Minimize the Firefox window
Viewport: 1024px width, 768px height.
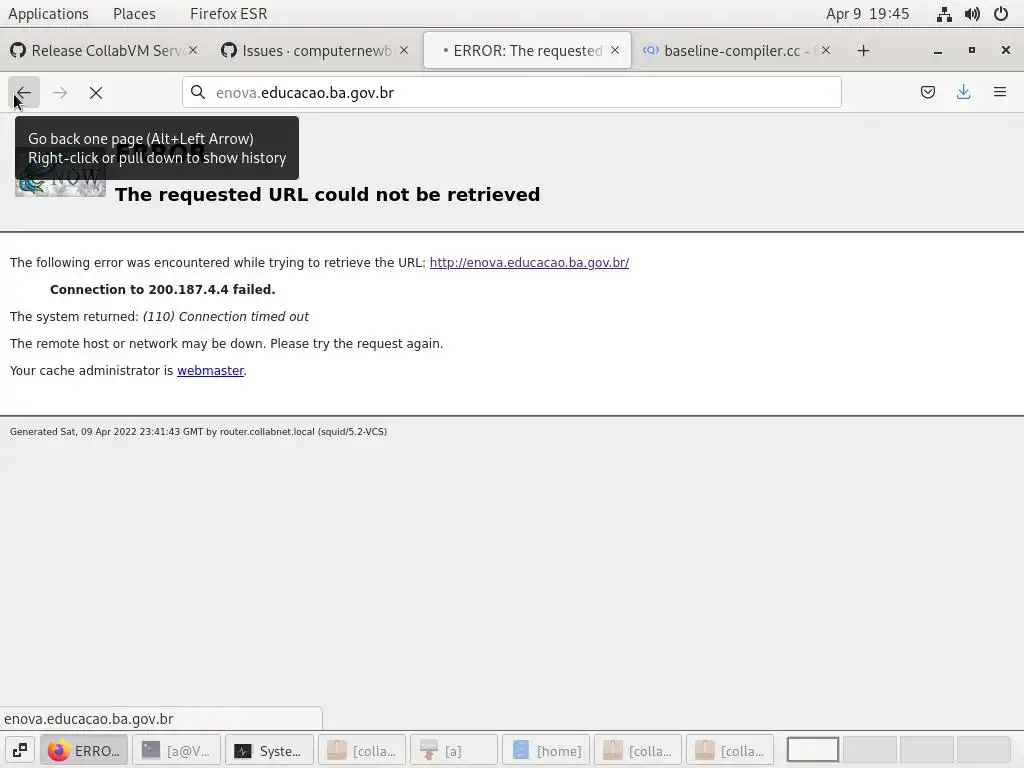pos(938,50)
